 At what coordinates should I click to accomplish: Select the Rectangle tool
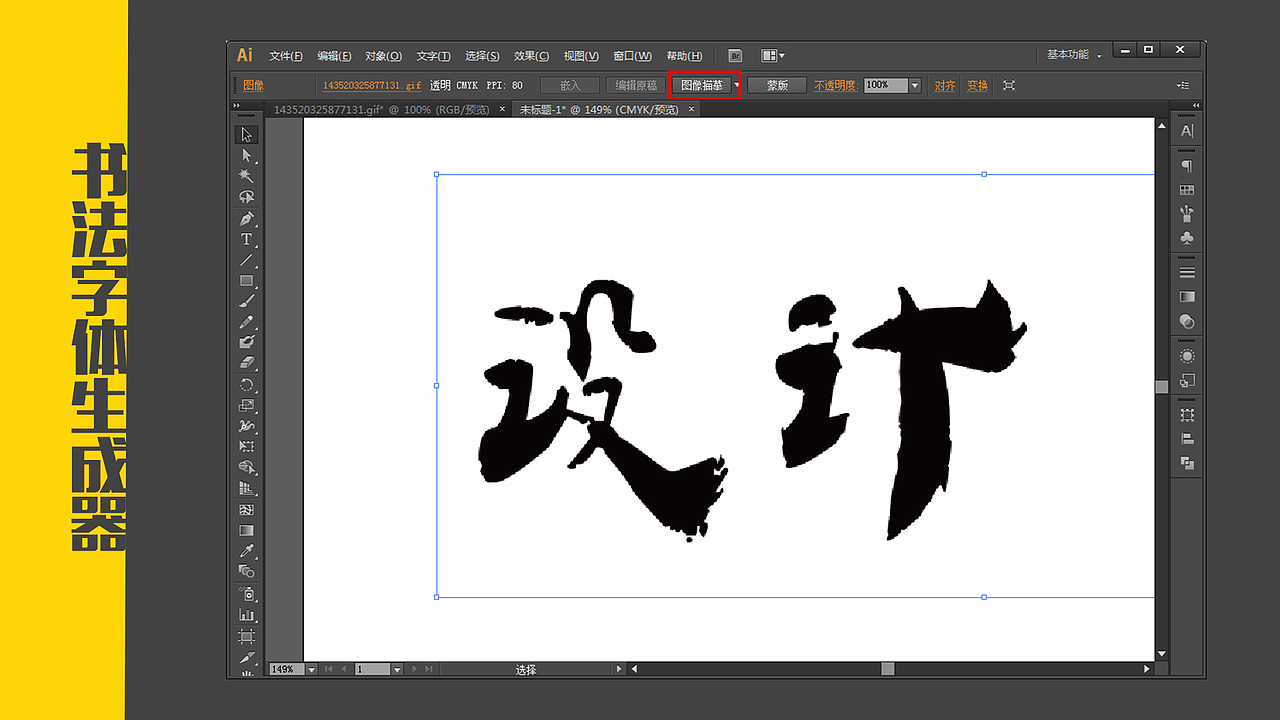coord(247,281)
